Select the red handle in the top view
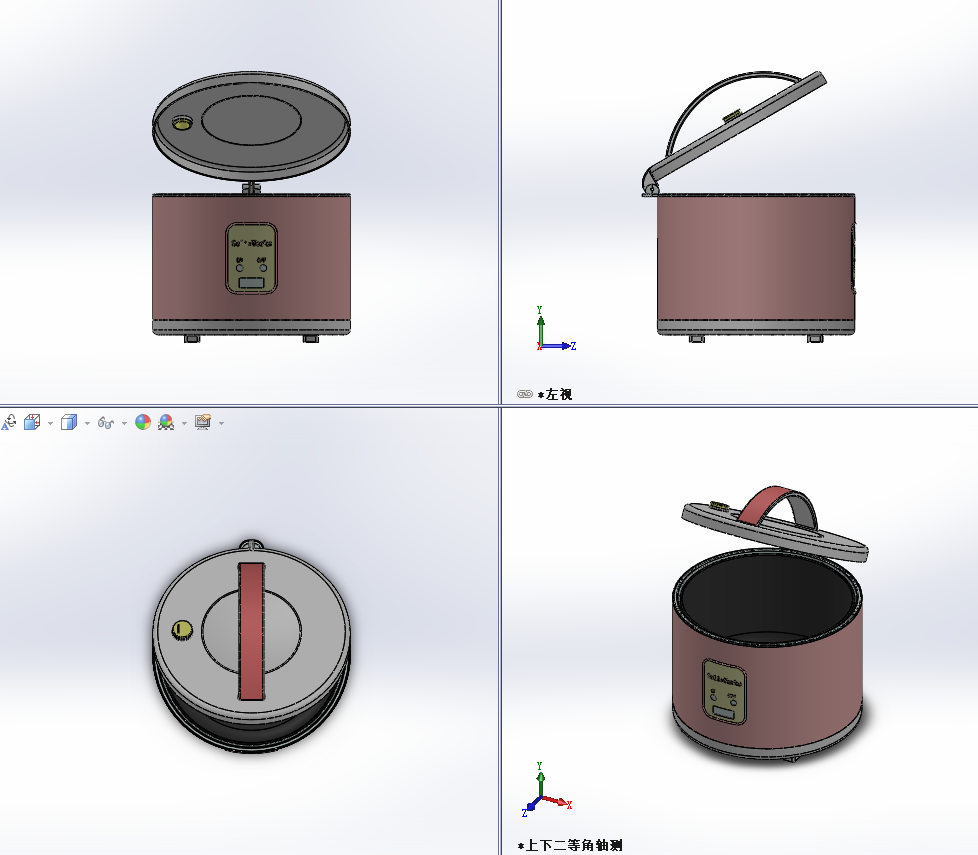978x855 pixels. [251, 631]
